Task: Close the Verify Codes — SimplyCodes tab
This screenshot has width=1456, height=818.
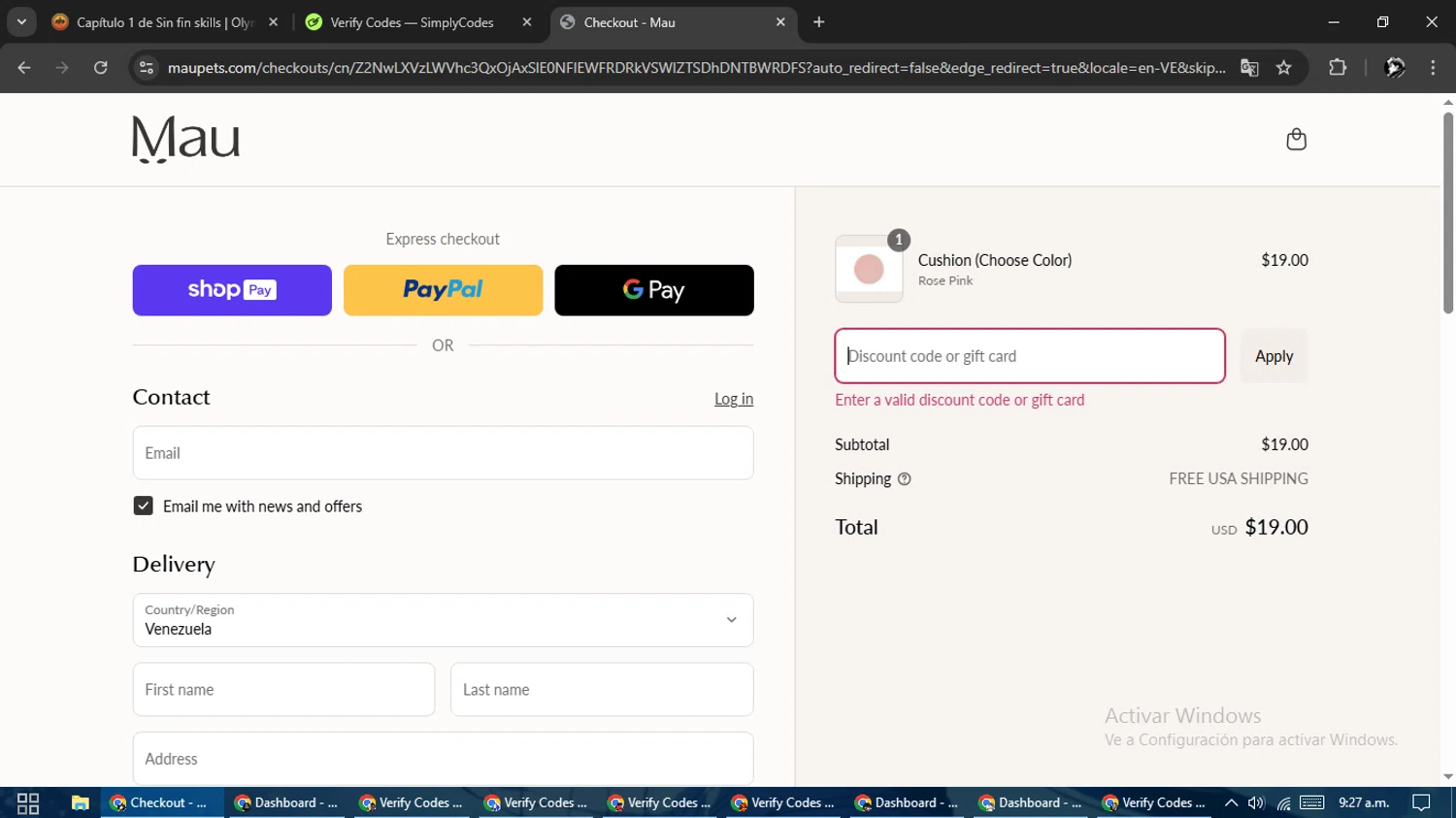Action: tap(527, 21)
